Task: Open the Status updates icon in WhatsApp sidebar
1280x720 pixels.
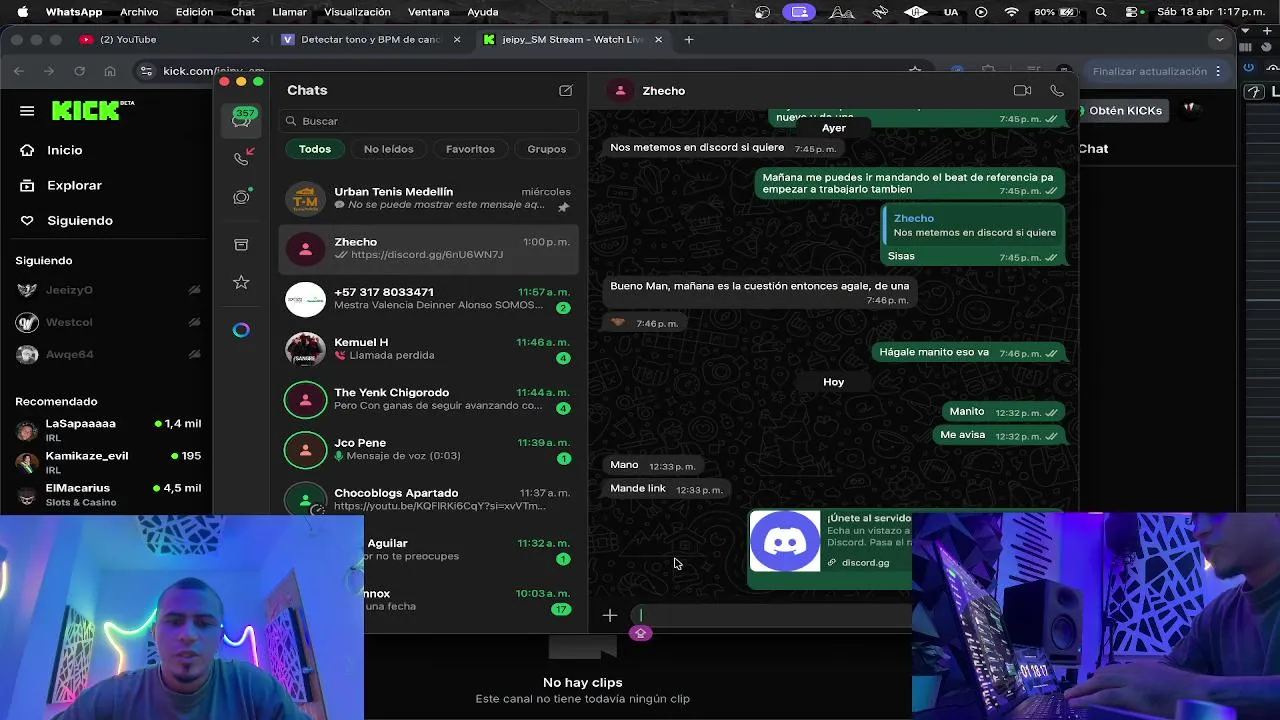Action: (x=241, y=197)
